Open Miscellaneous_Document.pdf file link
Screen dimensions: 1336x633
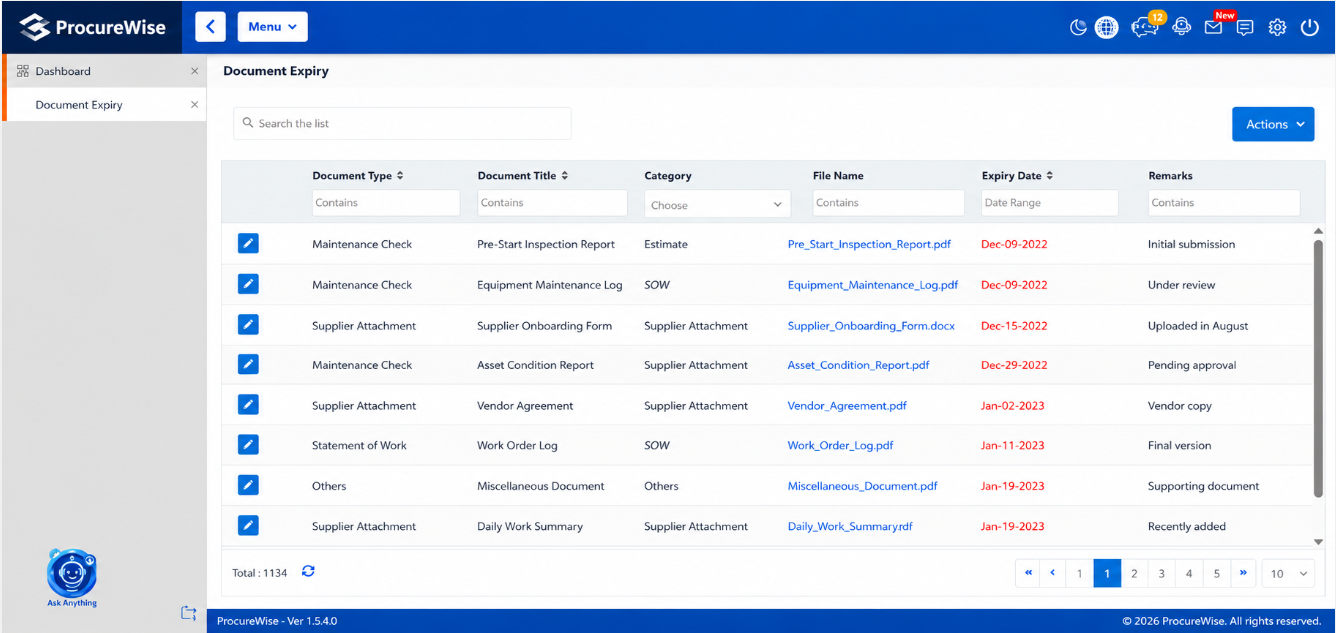(863, 486)
